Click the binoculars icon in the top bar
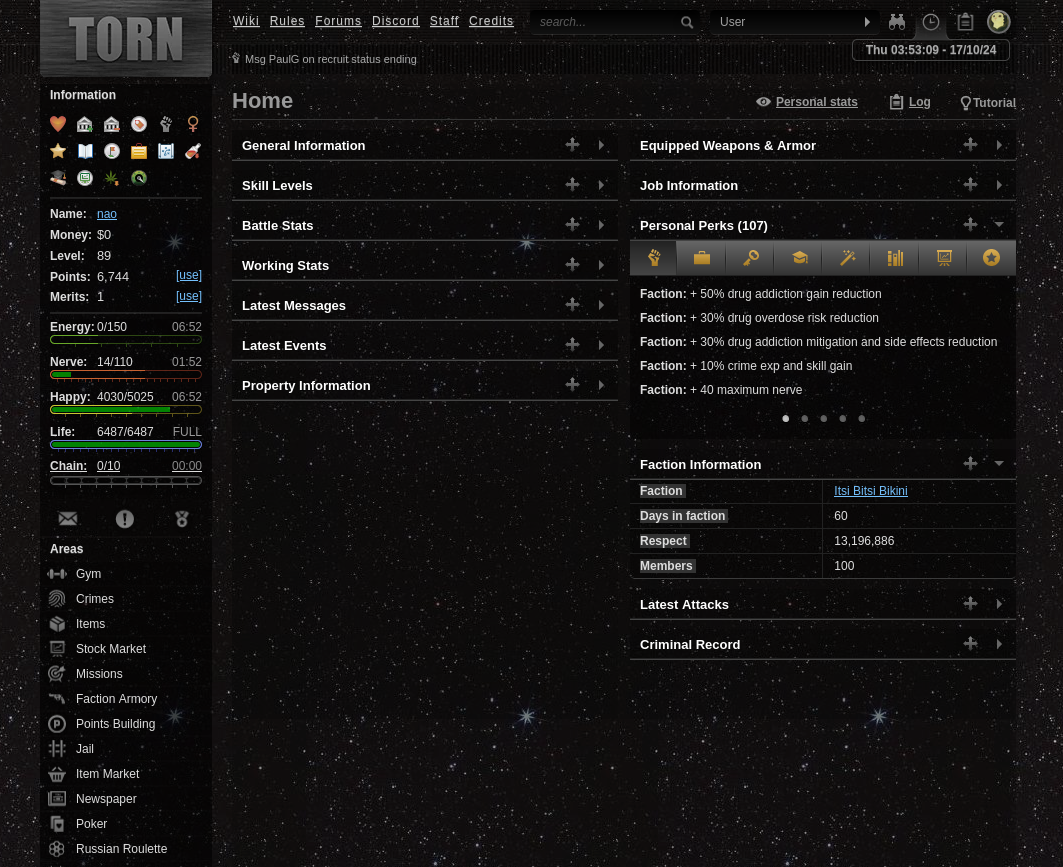 tap(897, 21)
